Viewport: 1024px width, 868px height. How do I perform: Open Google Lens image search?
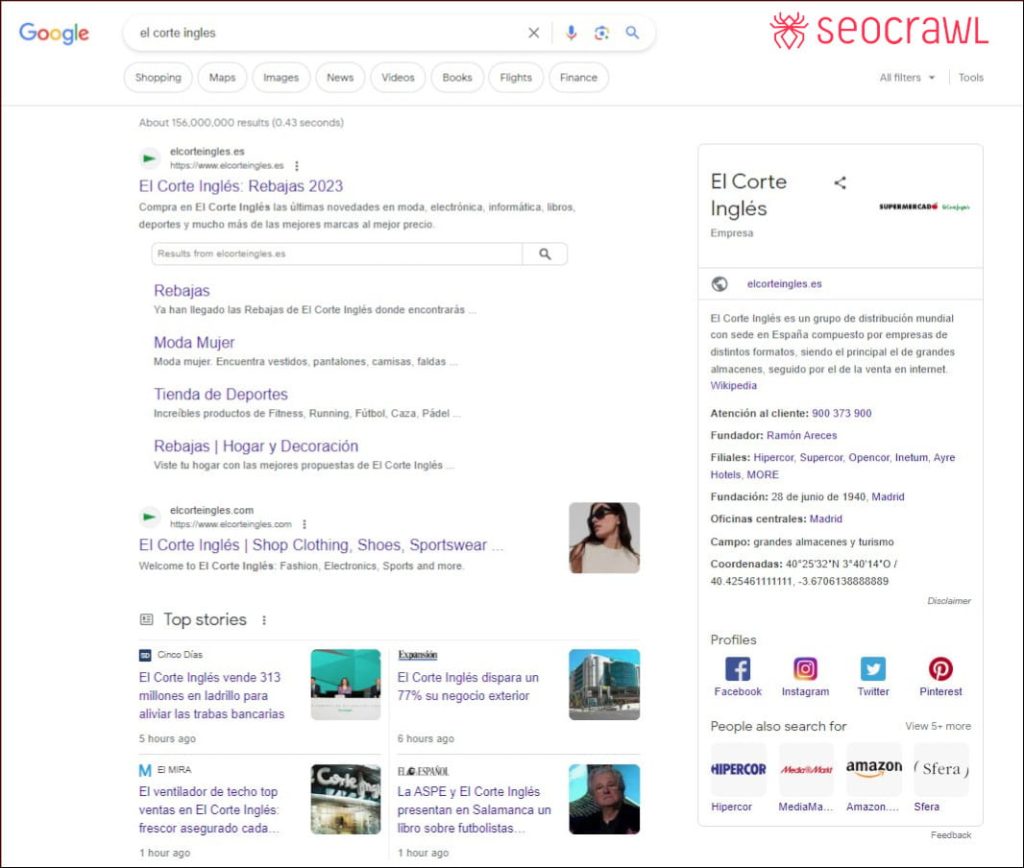[601, 33]
